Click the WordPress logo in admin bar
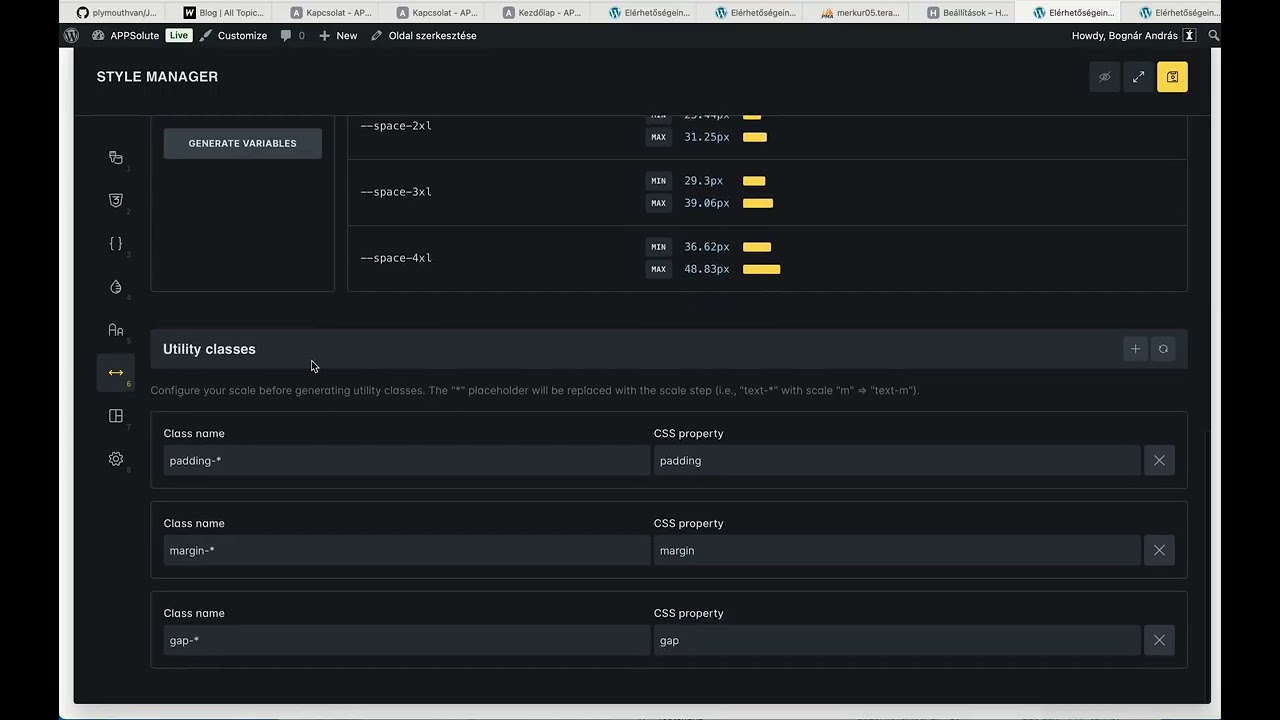The height and width of the screenshot is (720, 1280). point(71,35)
